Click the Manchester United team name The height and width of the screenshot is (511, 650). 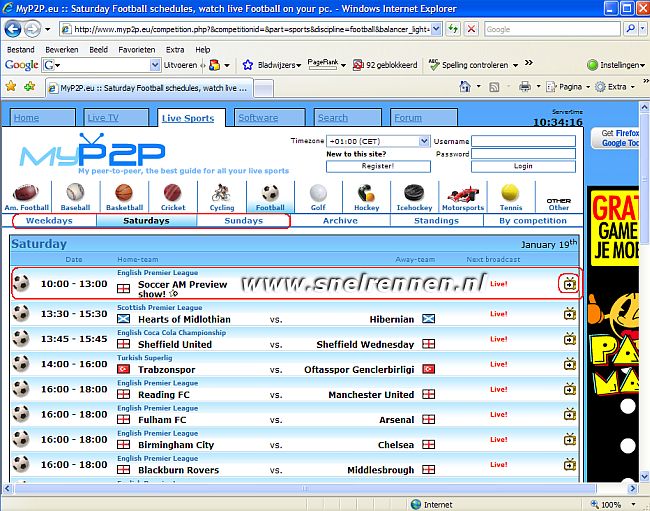(x=371, y=395)
